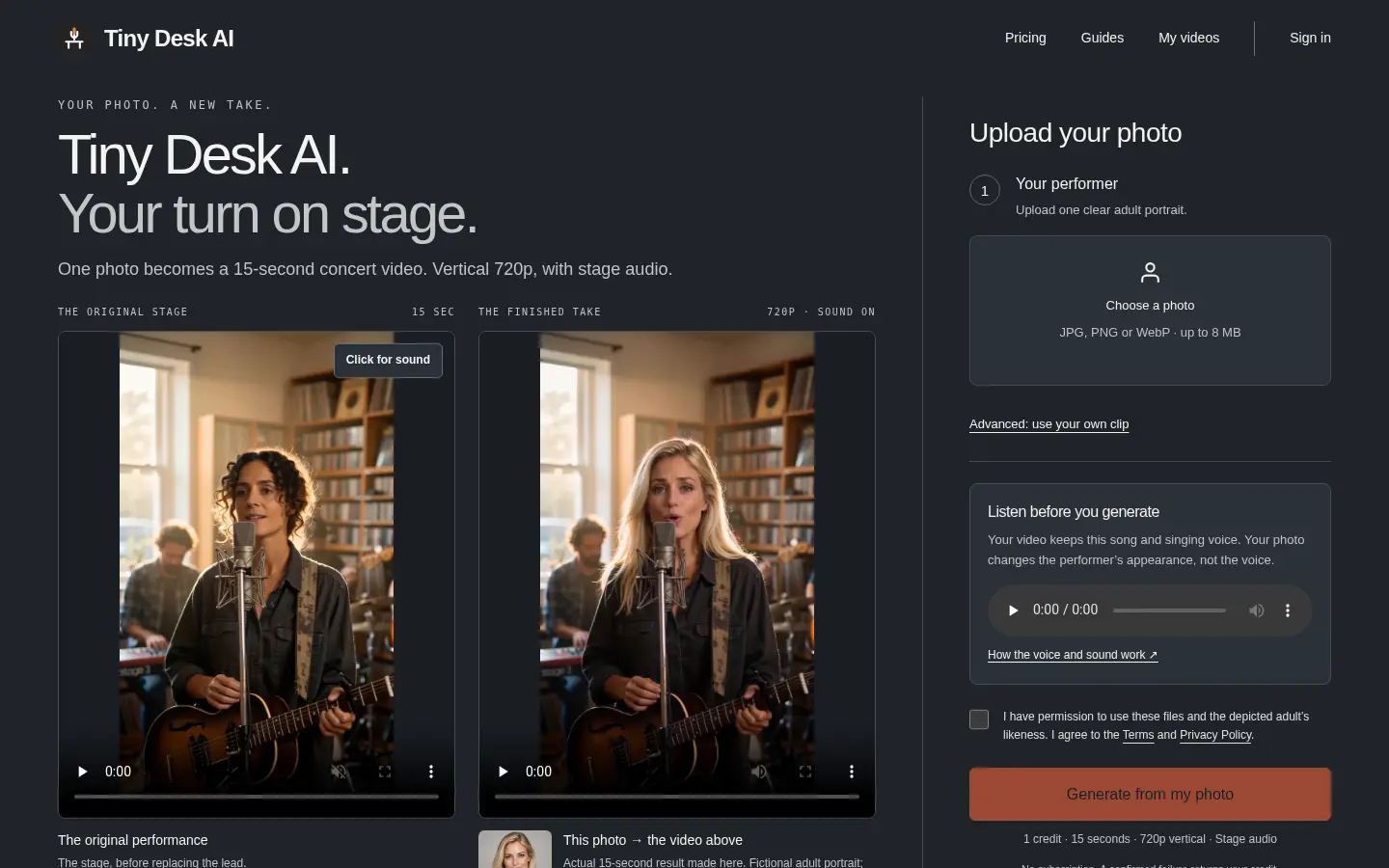Open the Privacy Policy link
Image resolution: width=1389 pixels, height=868 pixels.
click(1215, 735)
